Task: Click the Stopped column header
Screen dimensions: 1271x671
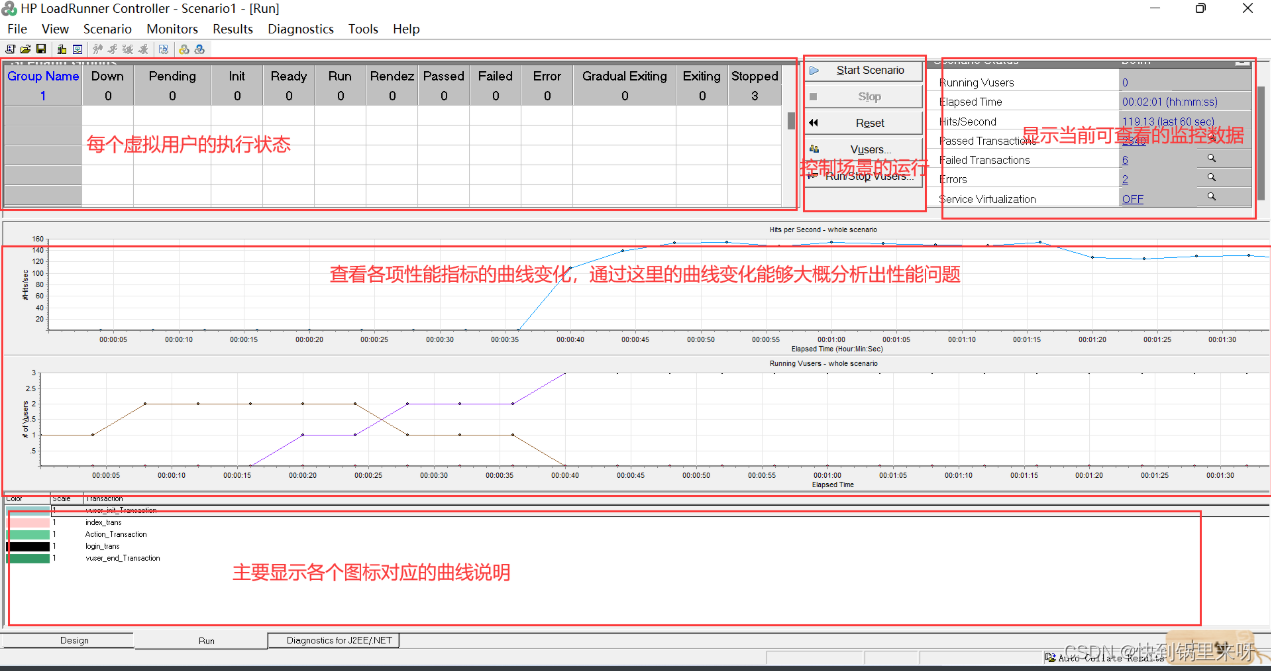Action: pyautogui.click(x=754, y=76)
